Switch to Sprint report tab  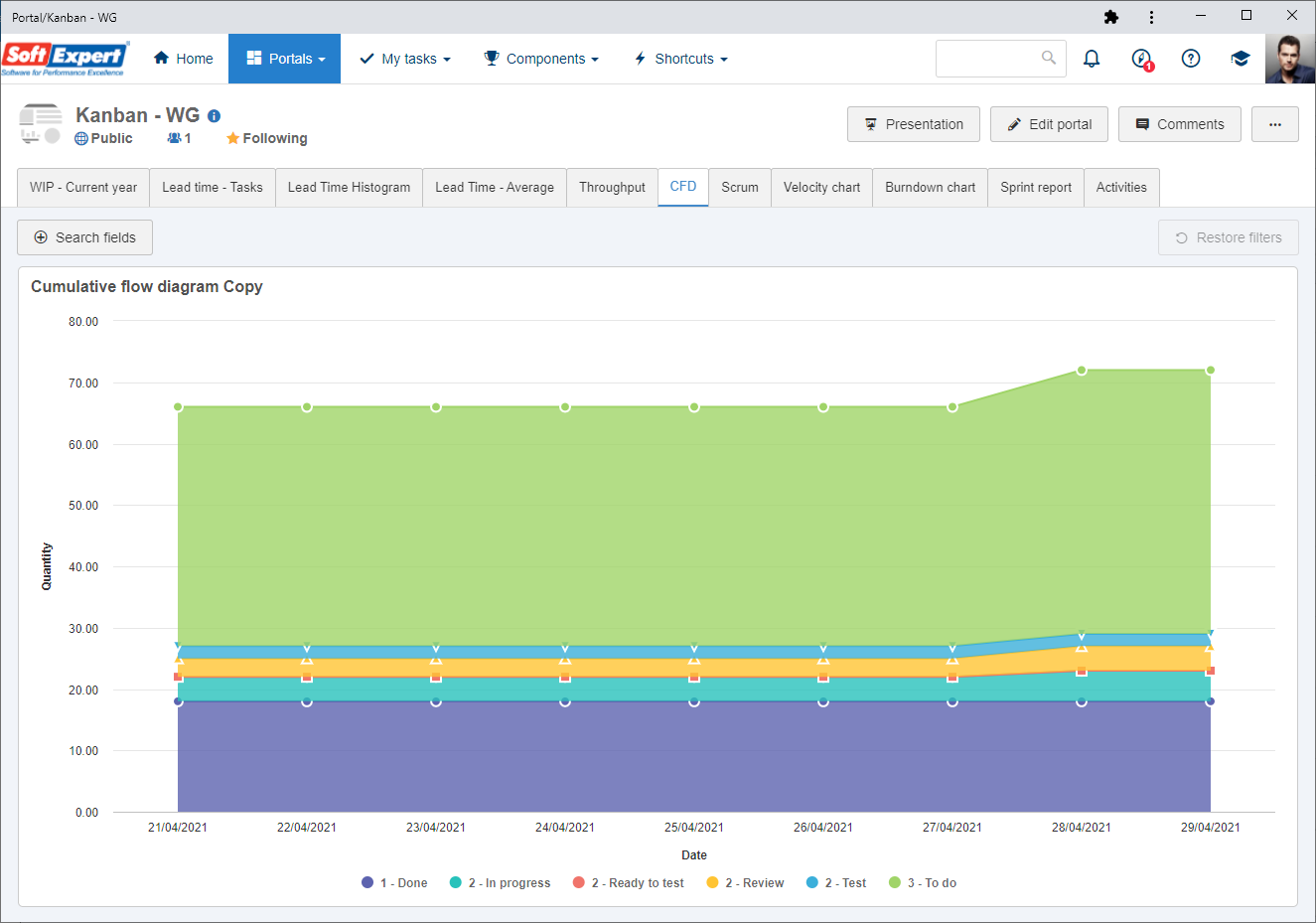tap(1036, 187)
